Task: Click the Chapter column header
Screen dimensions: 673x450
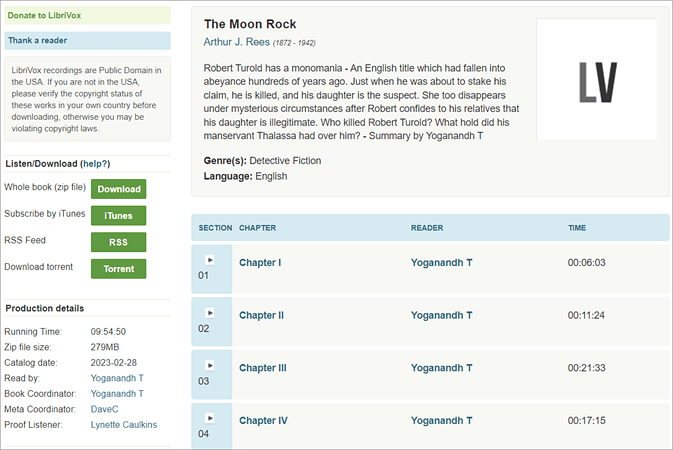Action: point(258,228)
